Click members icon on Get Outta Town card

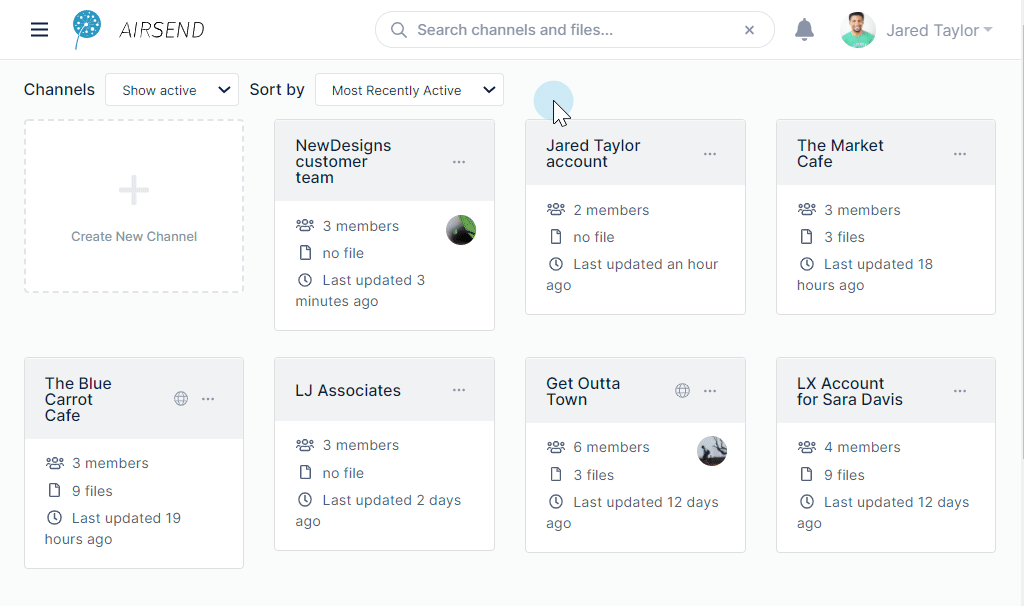point(556,447)
